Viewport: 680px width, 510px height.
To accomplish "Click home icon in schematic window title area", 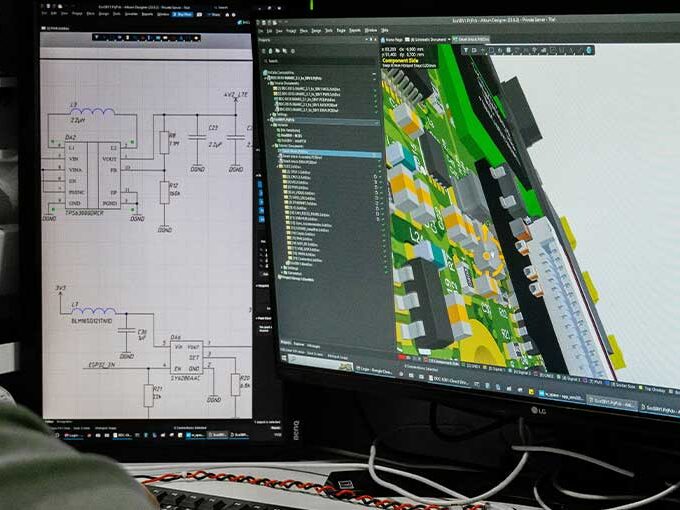I will (227, 15).
